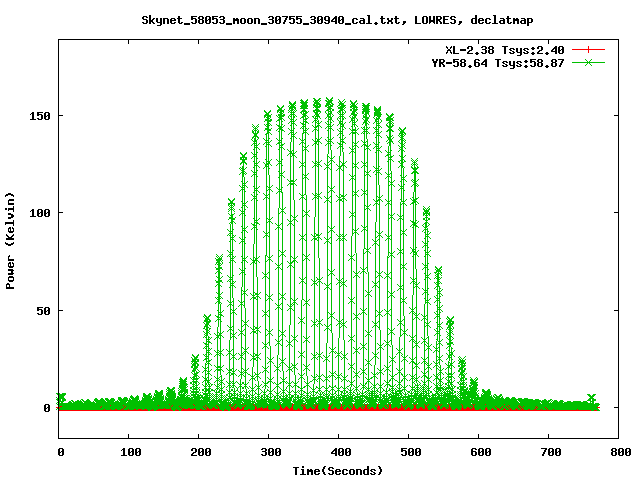
Task: Click the Time(Seconds) axis label
Action: pos(338,471)
